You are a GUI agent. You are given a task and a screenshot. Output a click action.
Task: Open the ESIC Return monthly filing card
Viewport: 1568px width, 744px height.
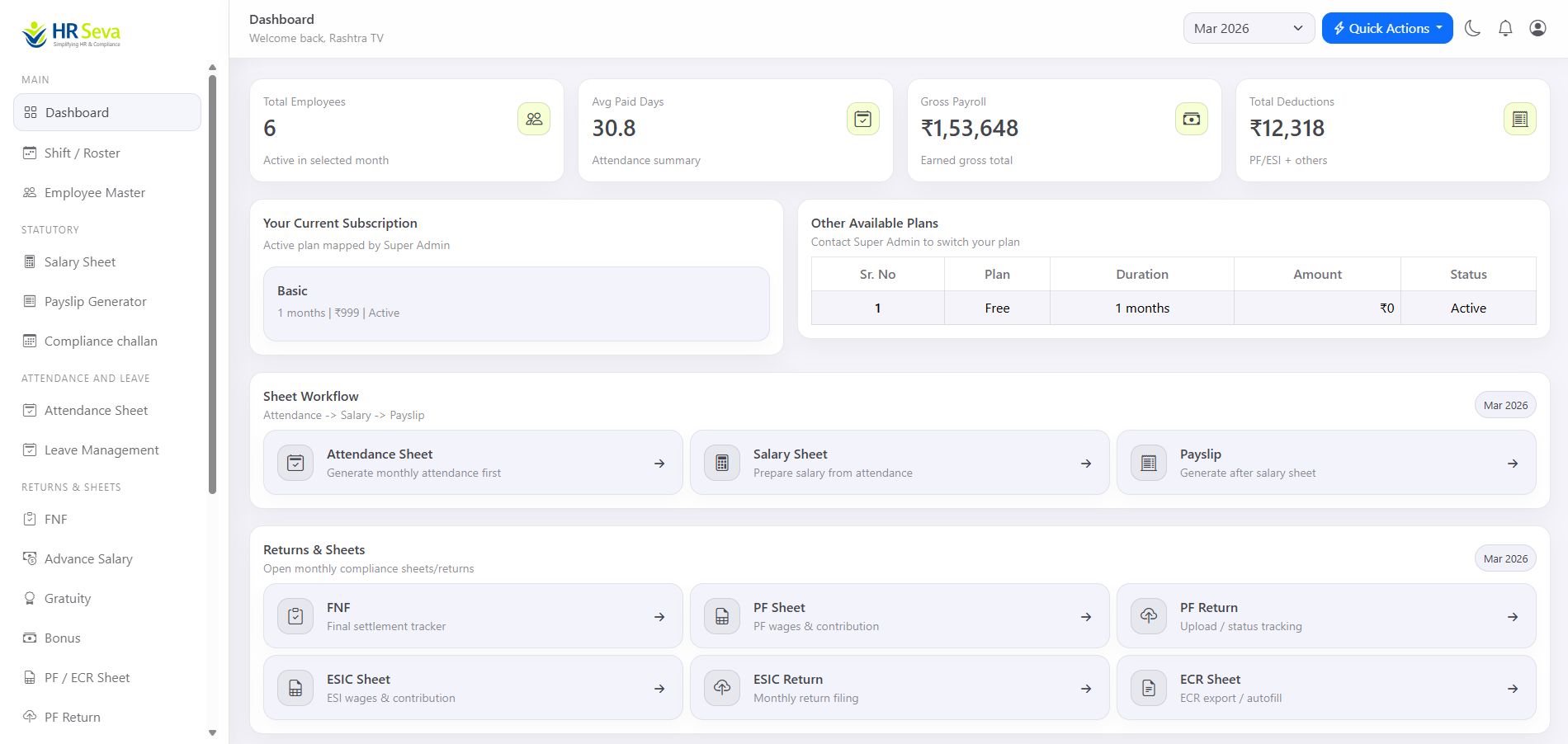[899, 687]
